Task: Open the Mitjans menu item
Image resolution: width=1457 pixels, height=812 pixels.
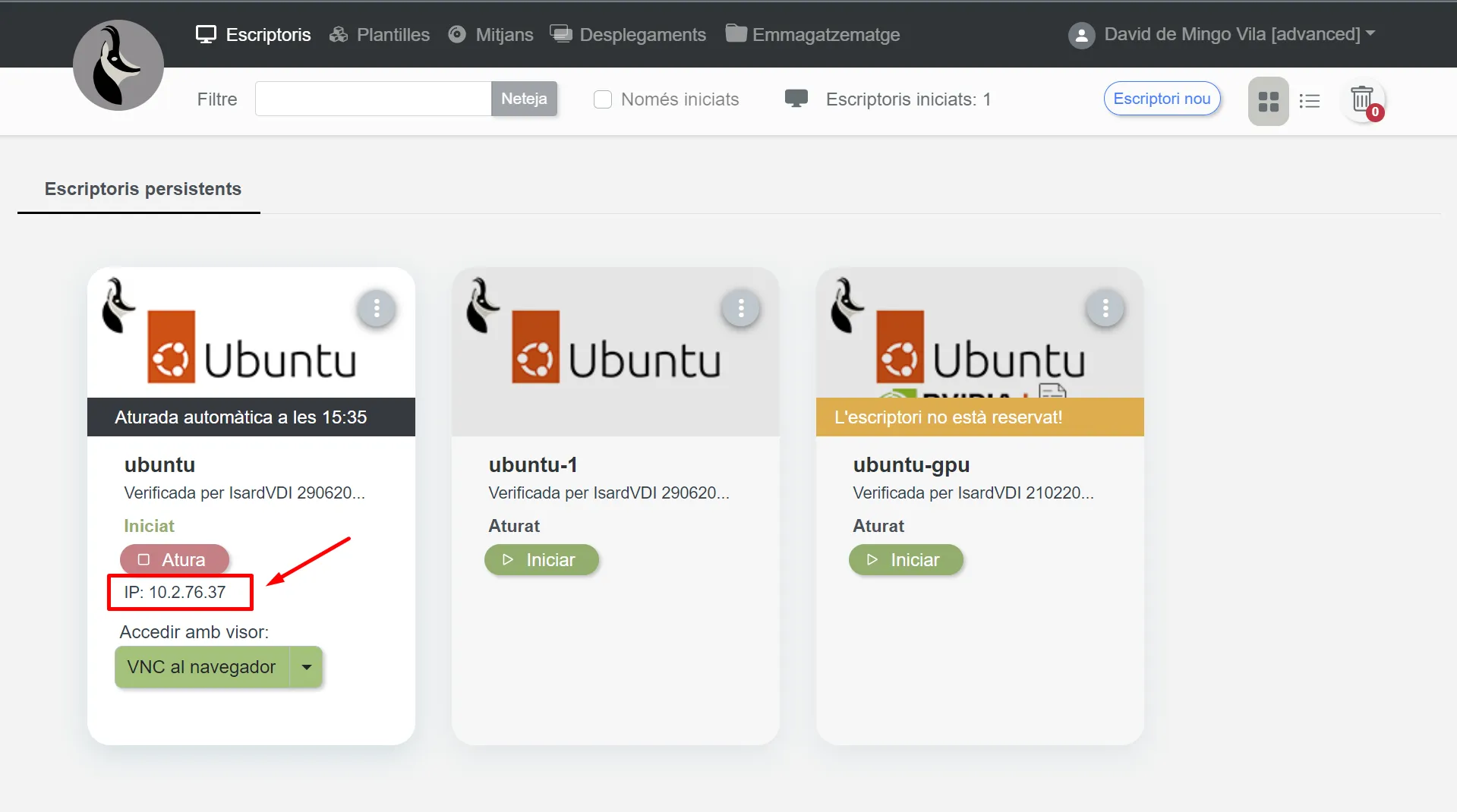Action: [x=491, y=35]
